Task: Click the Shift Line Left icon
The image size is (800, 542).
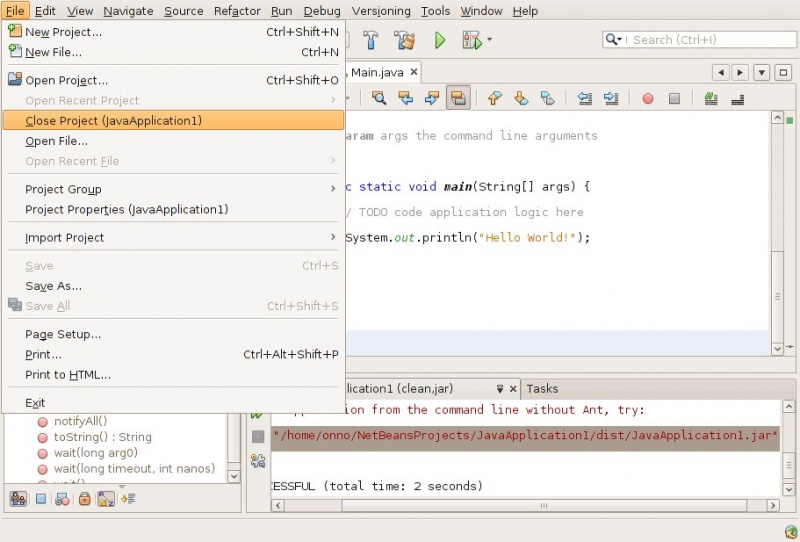Action: point(585,98)
